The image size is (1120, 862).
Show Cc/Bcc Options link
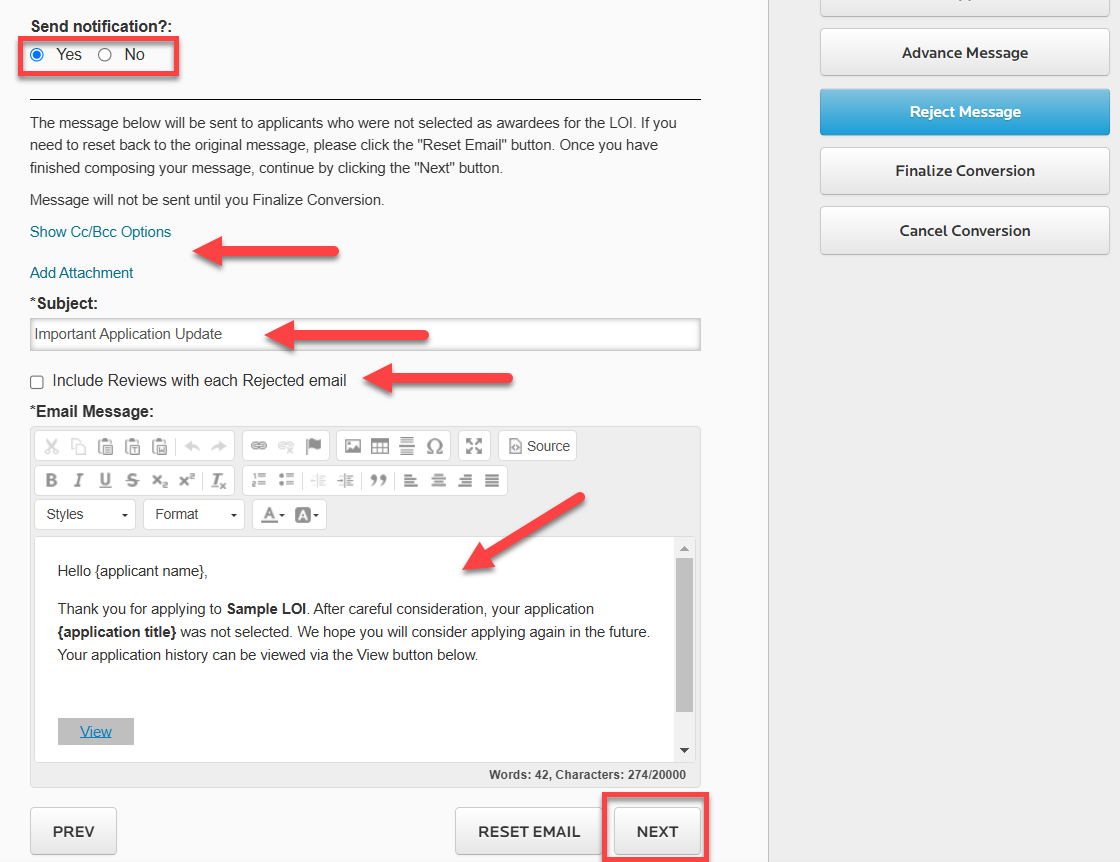[x=100, y=231]
